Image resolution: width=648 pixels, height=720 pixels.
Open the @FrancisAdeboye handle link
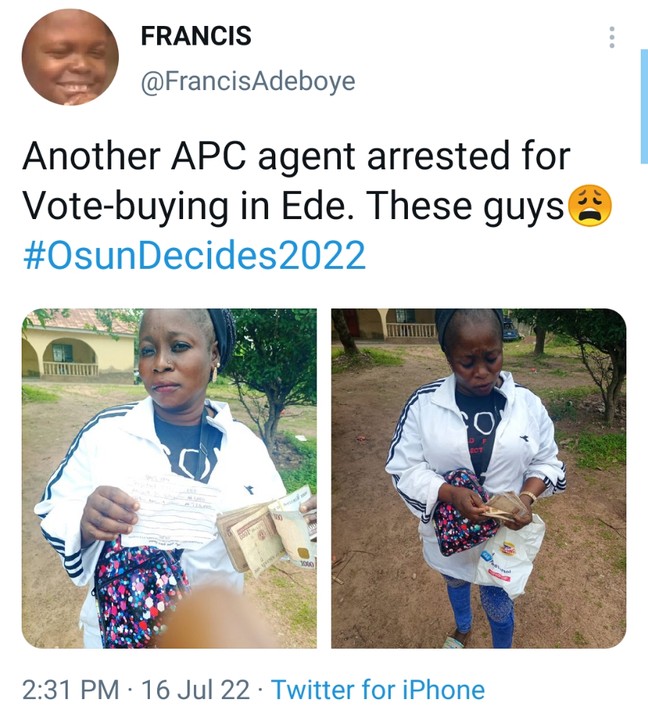coord(247,82)
